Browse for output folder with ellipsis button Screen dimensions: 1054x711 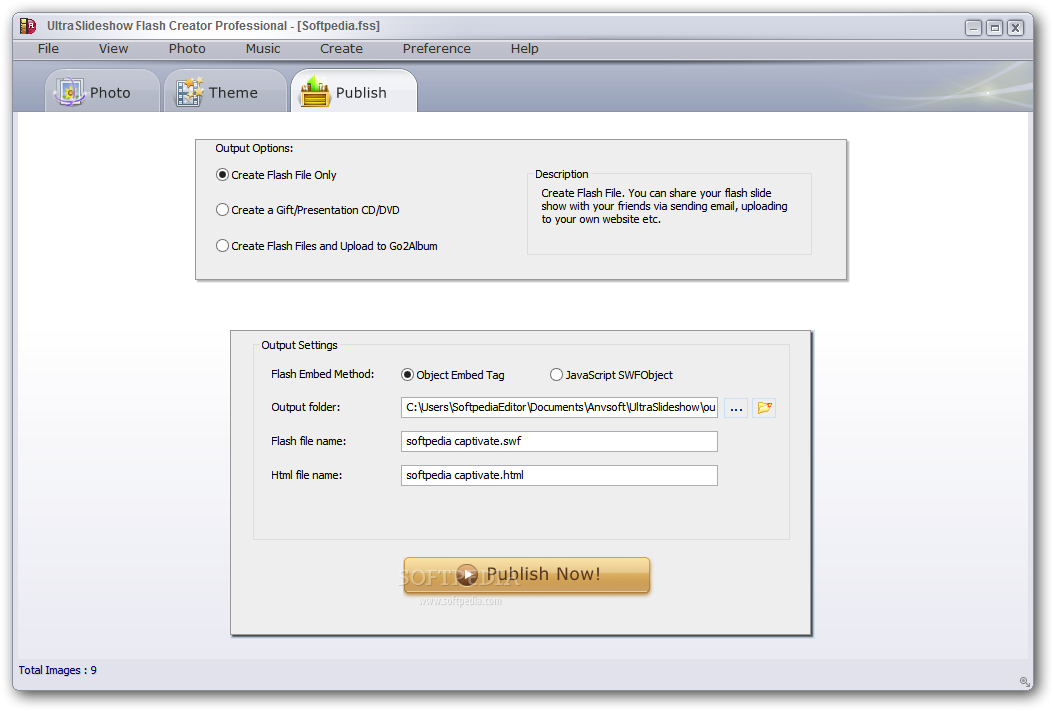tap(736, 408)
